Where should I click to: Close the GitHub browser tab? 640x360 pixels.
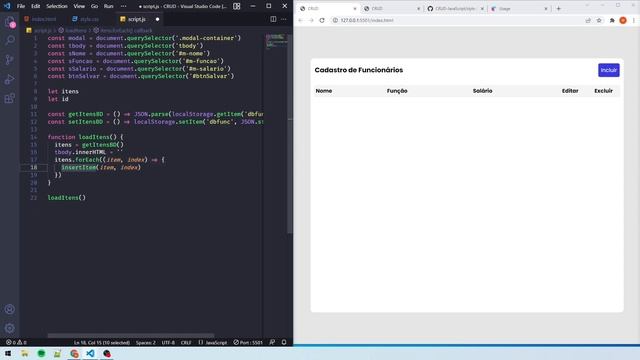pyautogui.click(x=482, y=9)
